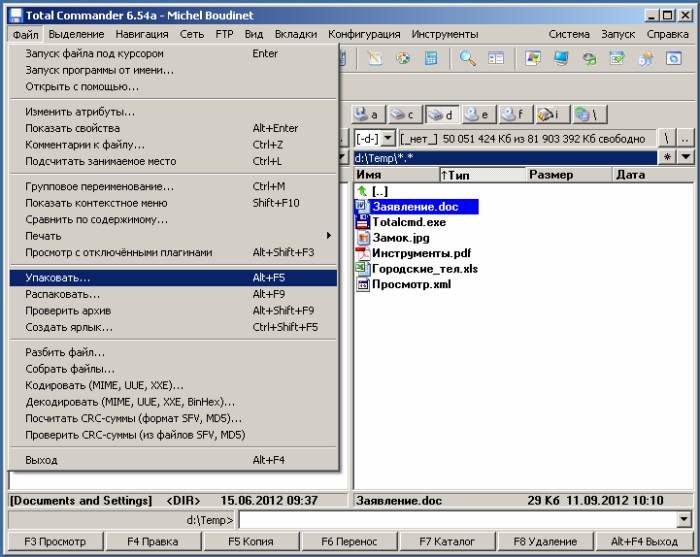Viewport: 700px width, 557px height.
Task: Choose Упаковать… from the Файл menu
Action: (x=173, y=278)
